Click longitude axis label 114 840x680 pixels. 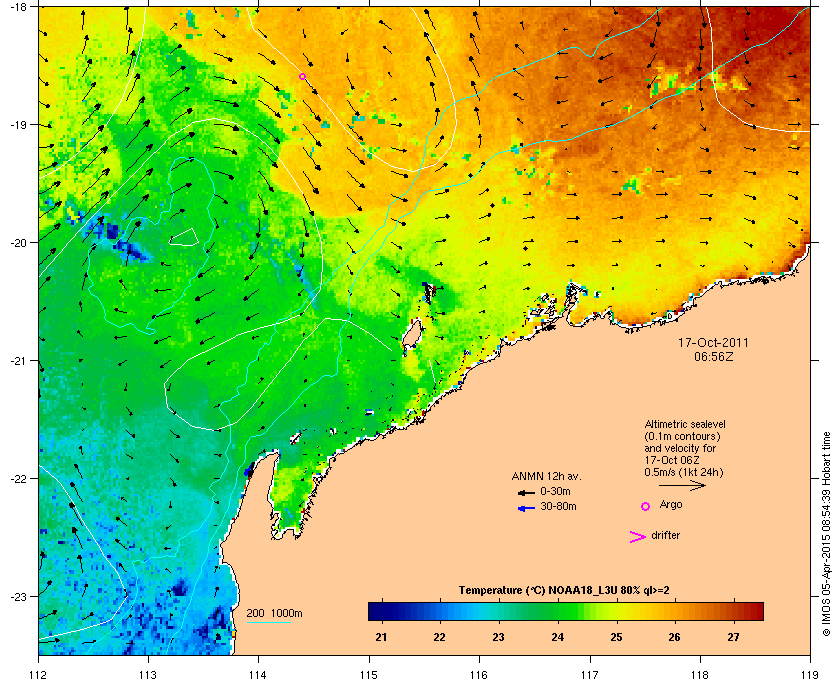[258, 674]
